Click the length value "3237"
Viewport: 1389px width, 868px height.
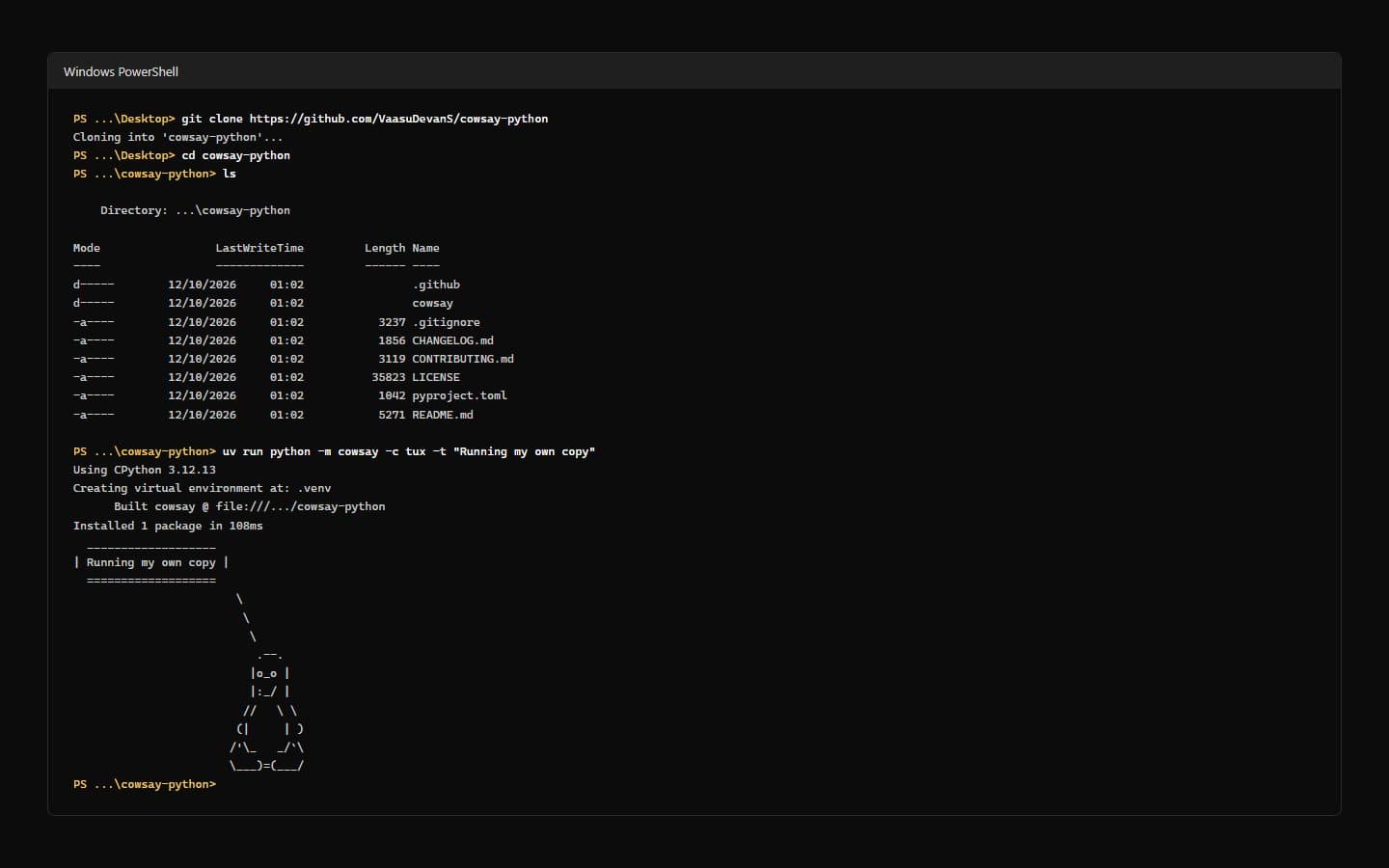click(392, 322)
